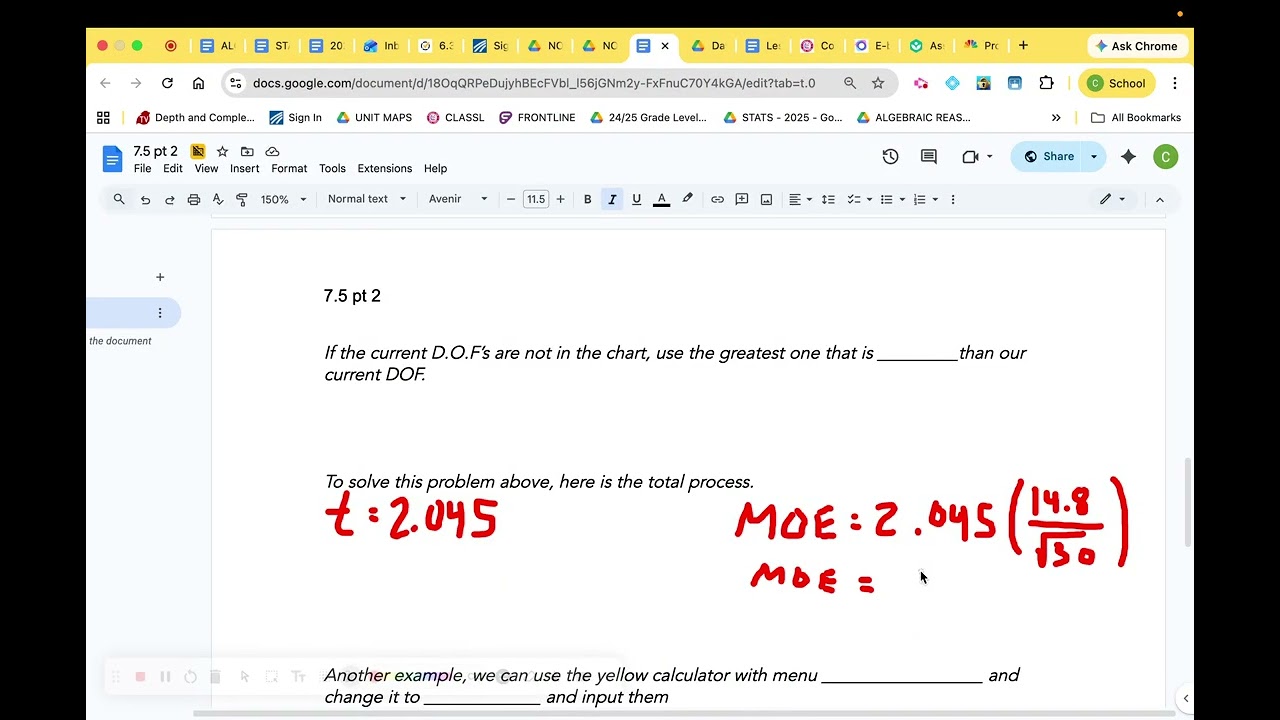Increase the font size
1280x720 pixels.
click(x=560, y=199)
